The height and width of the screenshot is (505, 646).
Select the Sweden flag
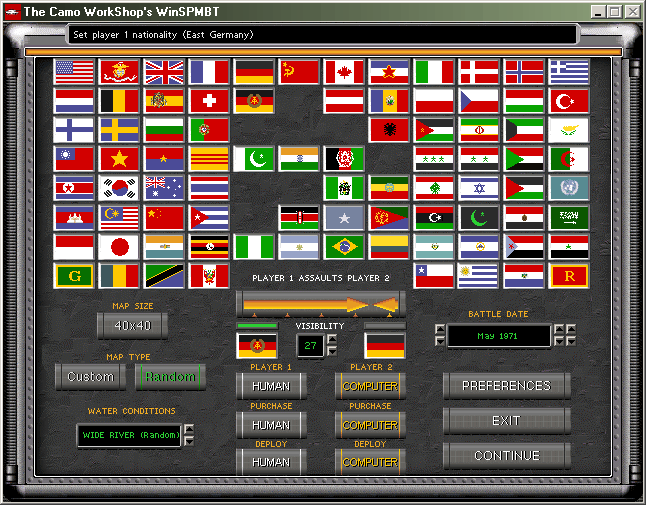[x=119, y=130]
